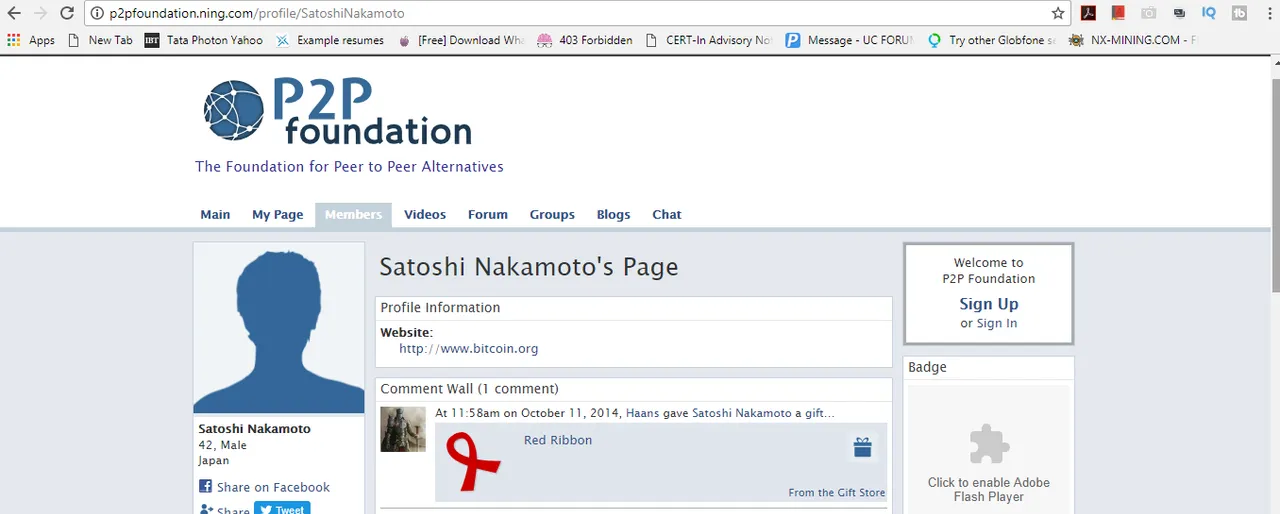Click the '42, Male' profile text

[222, 445]
